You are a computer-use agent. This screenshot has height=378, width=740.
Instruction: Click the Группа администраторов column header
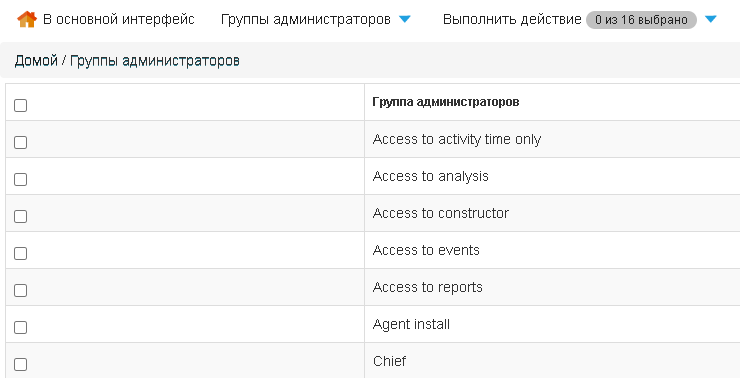coord(446,102)
